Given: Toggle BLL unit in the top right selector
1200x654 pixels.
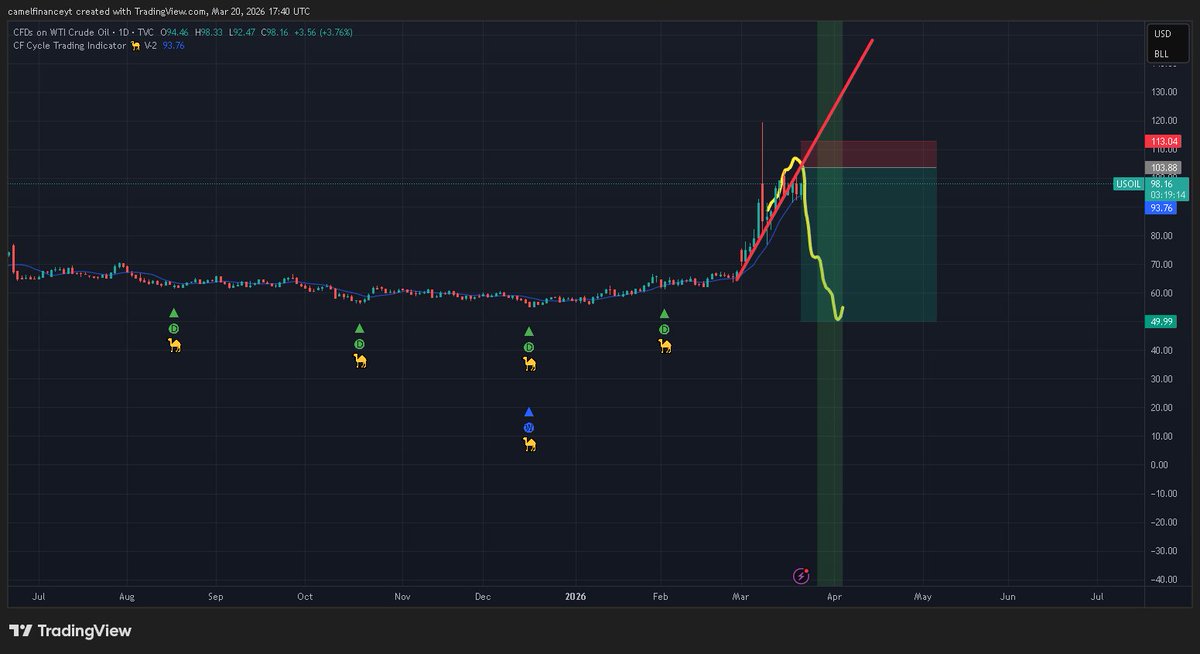Looking at the screenshot, I should (x=1160, y=53).
